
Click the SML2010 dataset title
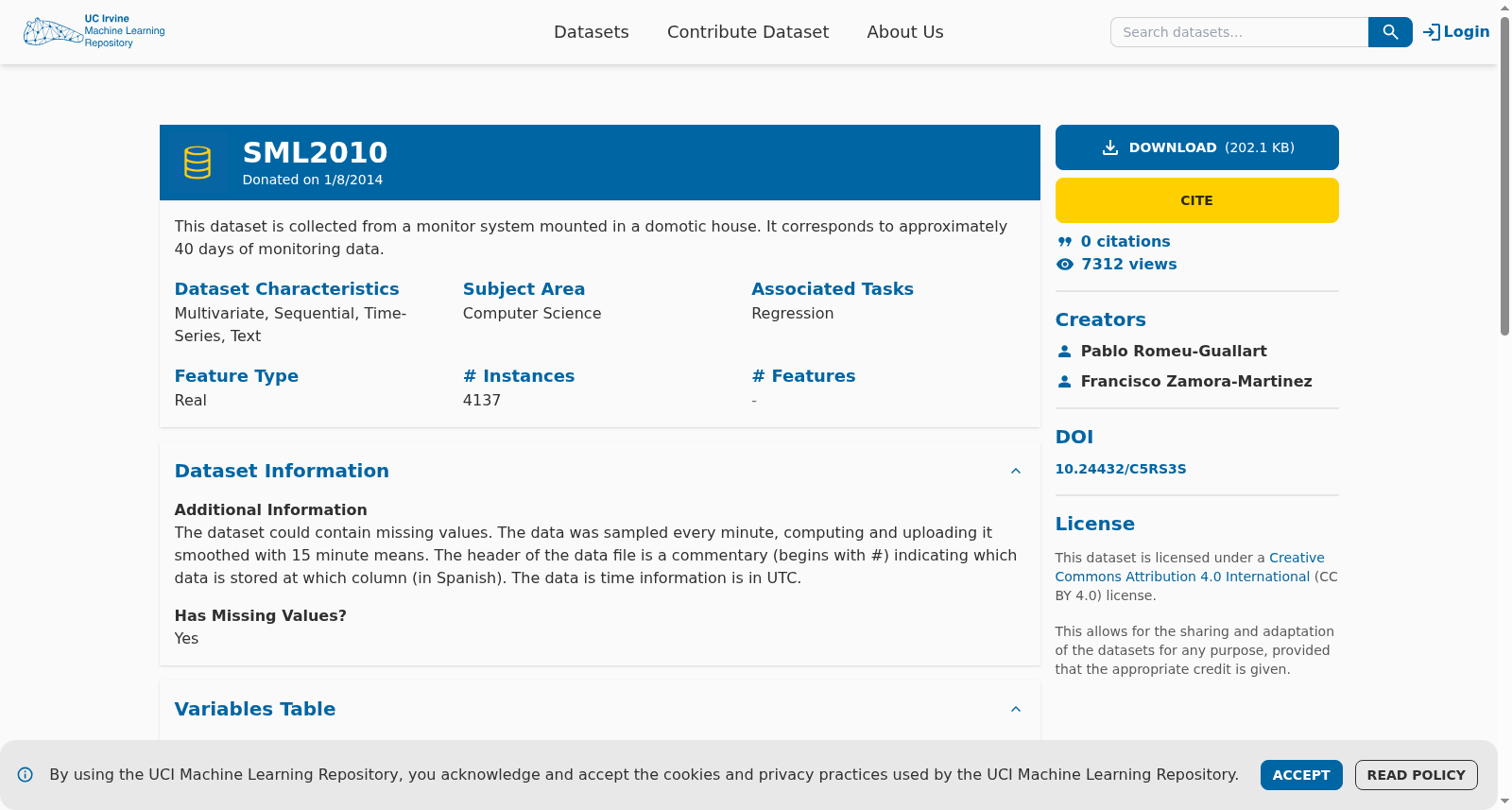315,152
